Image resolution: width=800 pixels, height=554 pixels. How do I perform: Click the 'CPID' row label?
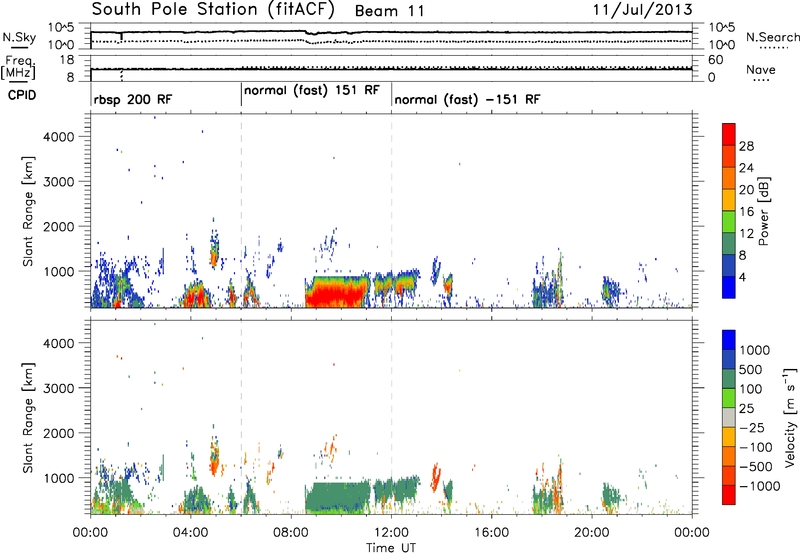22,95
